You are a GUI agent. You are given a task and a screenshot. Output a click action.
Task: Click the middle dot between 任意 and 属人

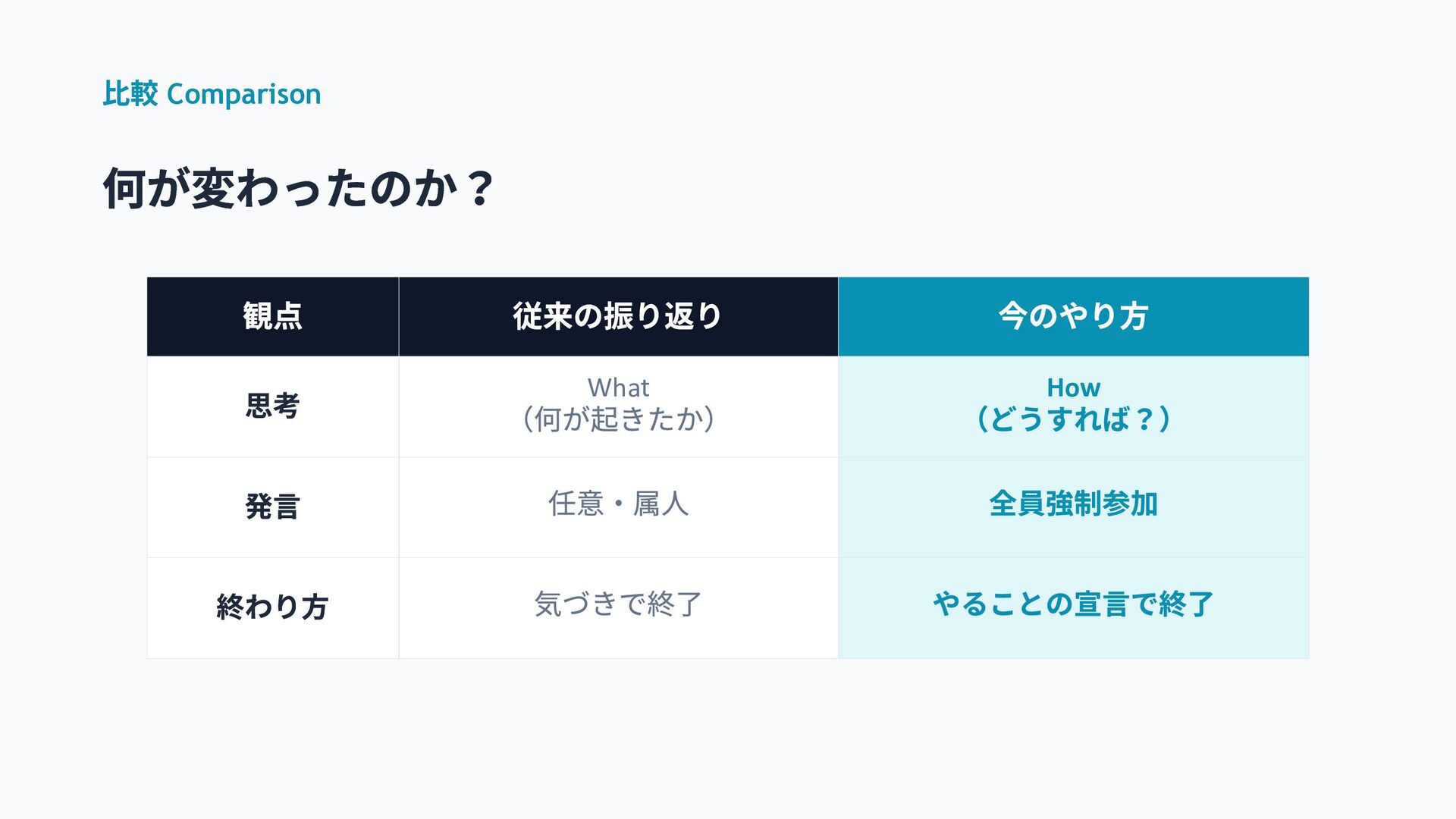pyautogui.click(x=618, y=504)
